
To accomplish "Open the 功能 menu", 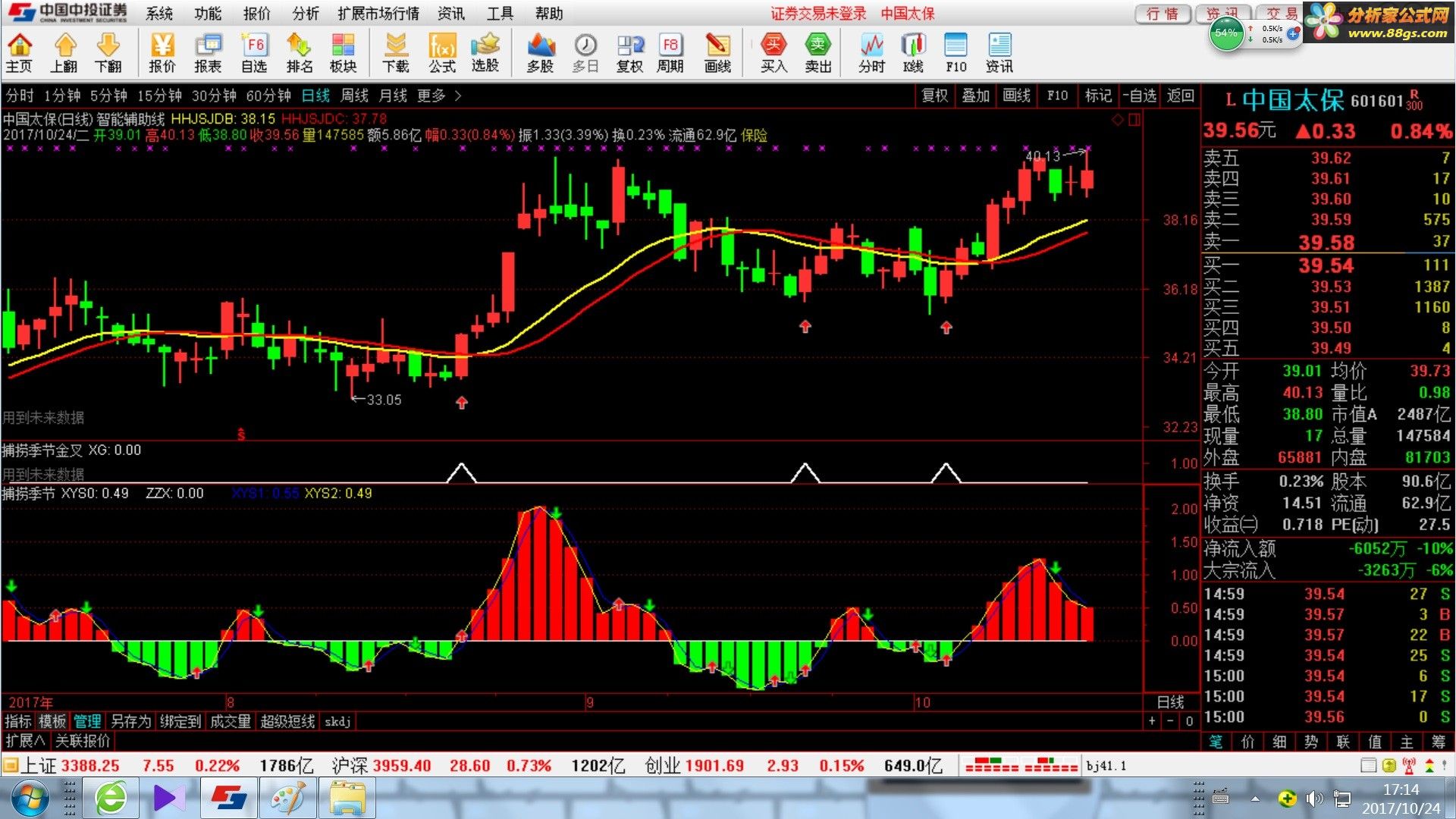I will coord(208,14).
